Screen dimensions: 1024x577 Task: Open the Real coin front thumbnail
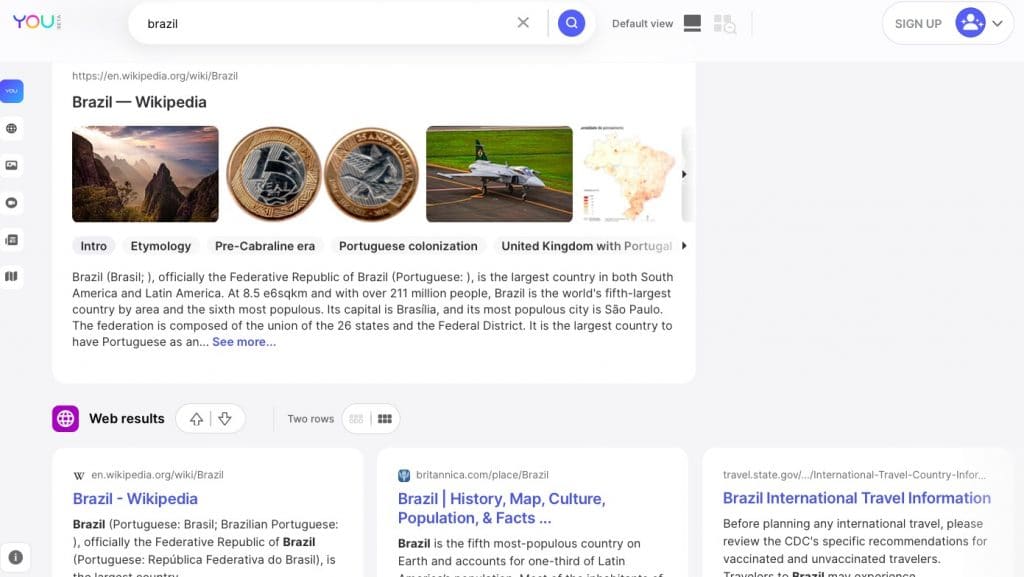[274, 174]
